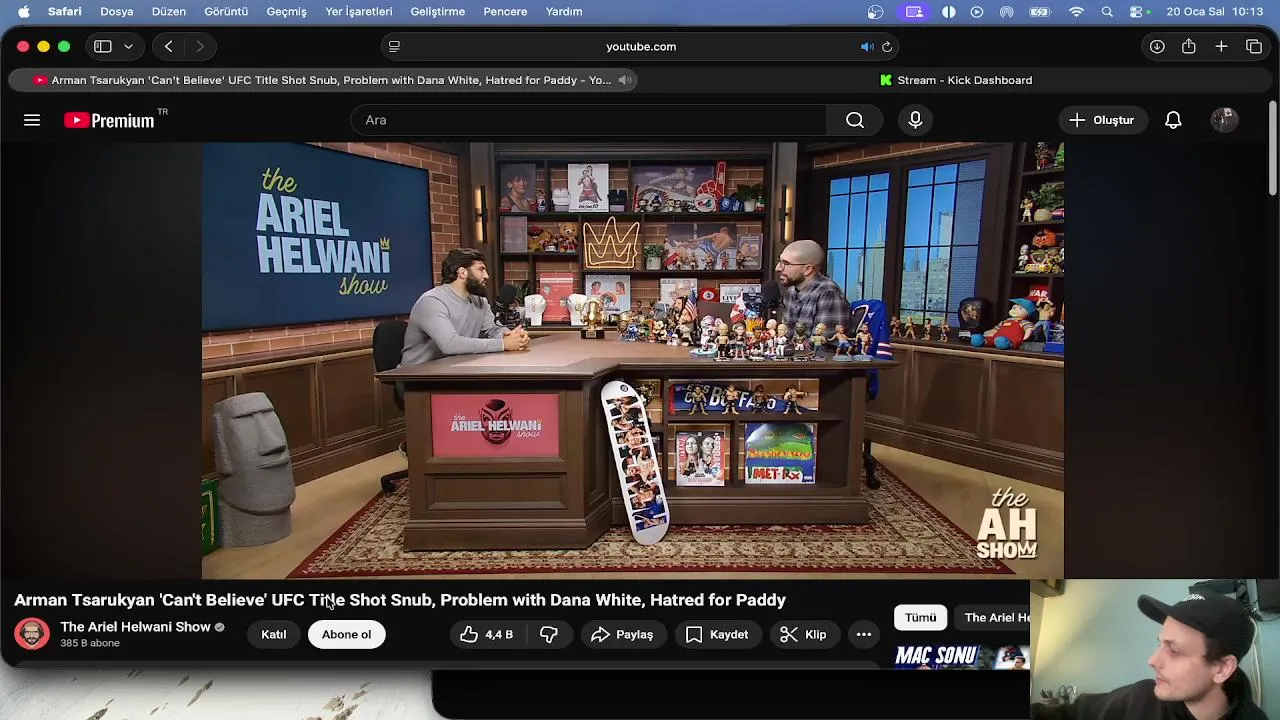Open the Wi-Fi menu bar status
The image size is (1280, 720).
point(1076,12)
